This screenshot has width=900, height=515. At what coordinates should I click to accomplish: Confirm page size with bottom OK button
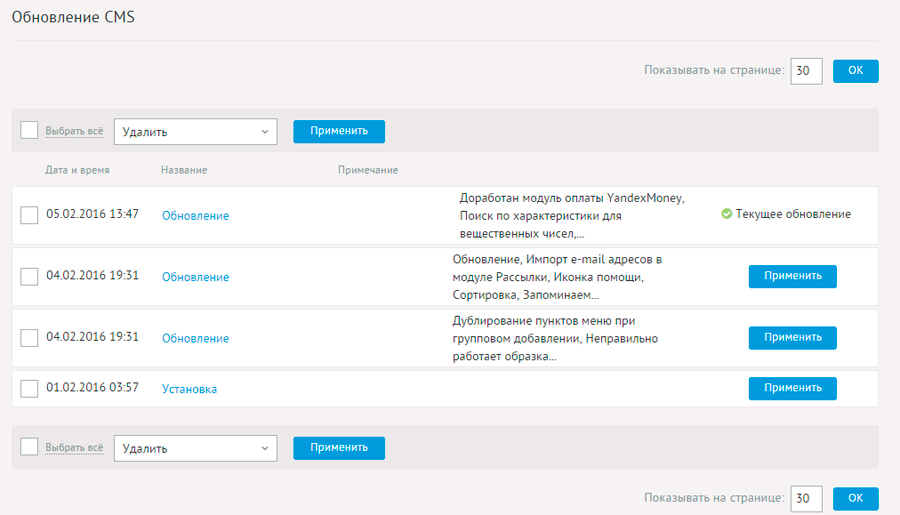[855, 498]
